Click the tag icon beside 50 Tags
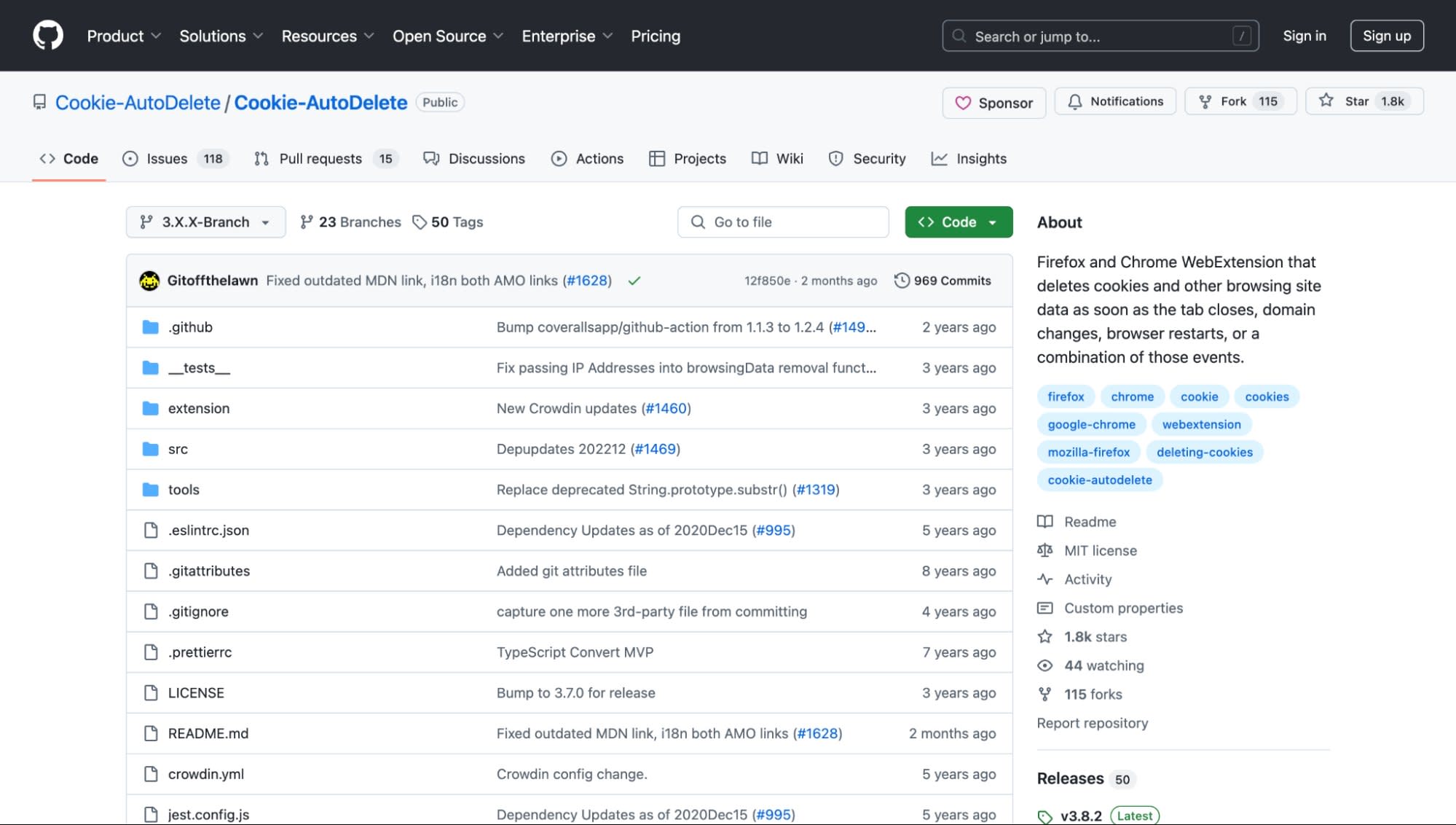 click(x=420, y=222)
